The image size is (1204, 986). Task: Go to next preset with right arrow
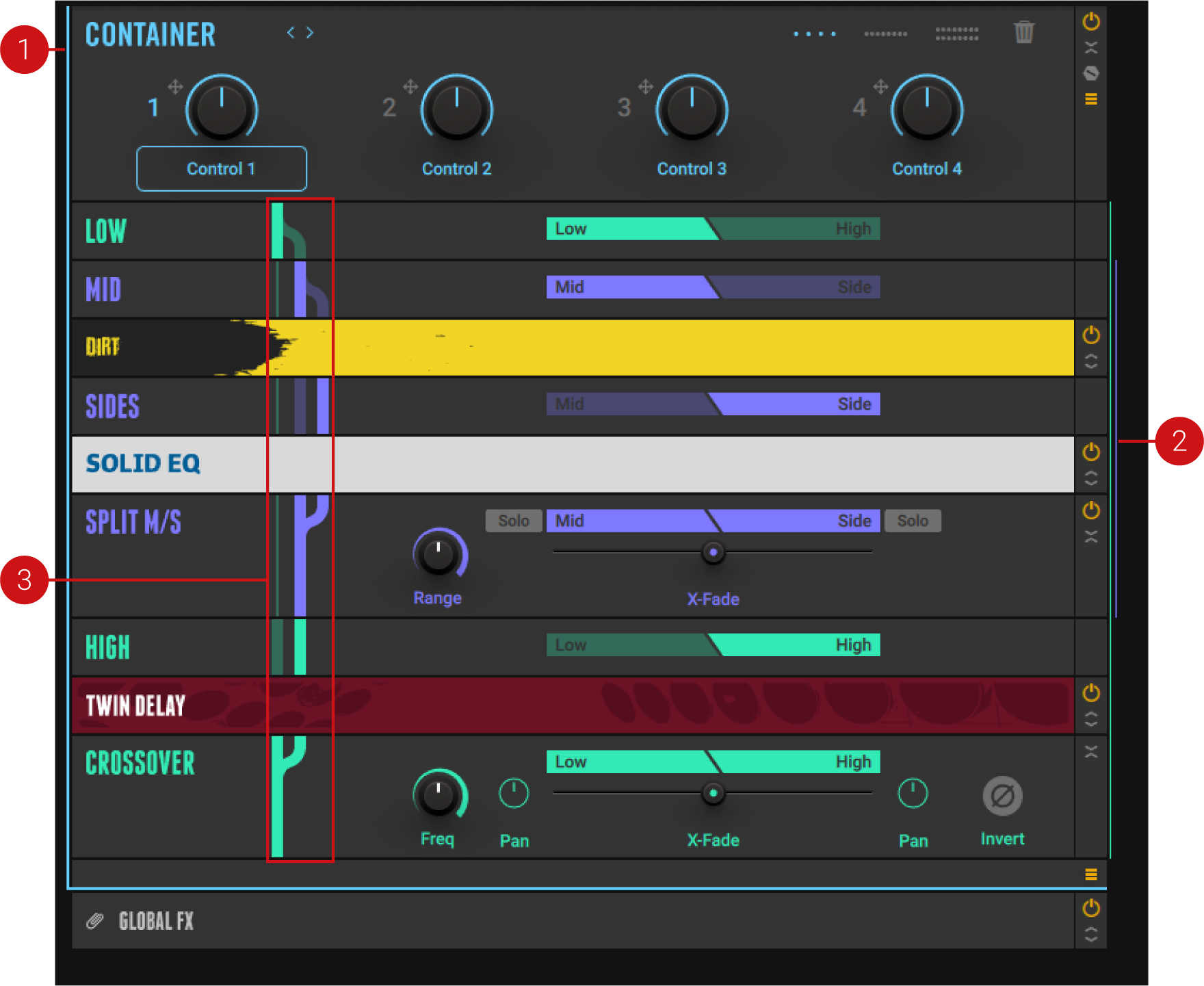tap(310, 33)
